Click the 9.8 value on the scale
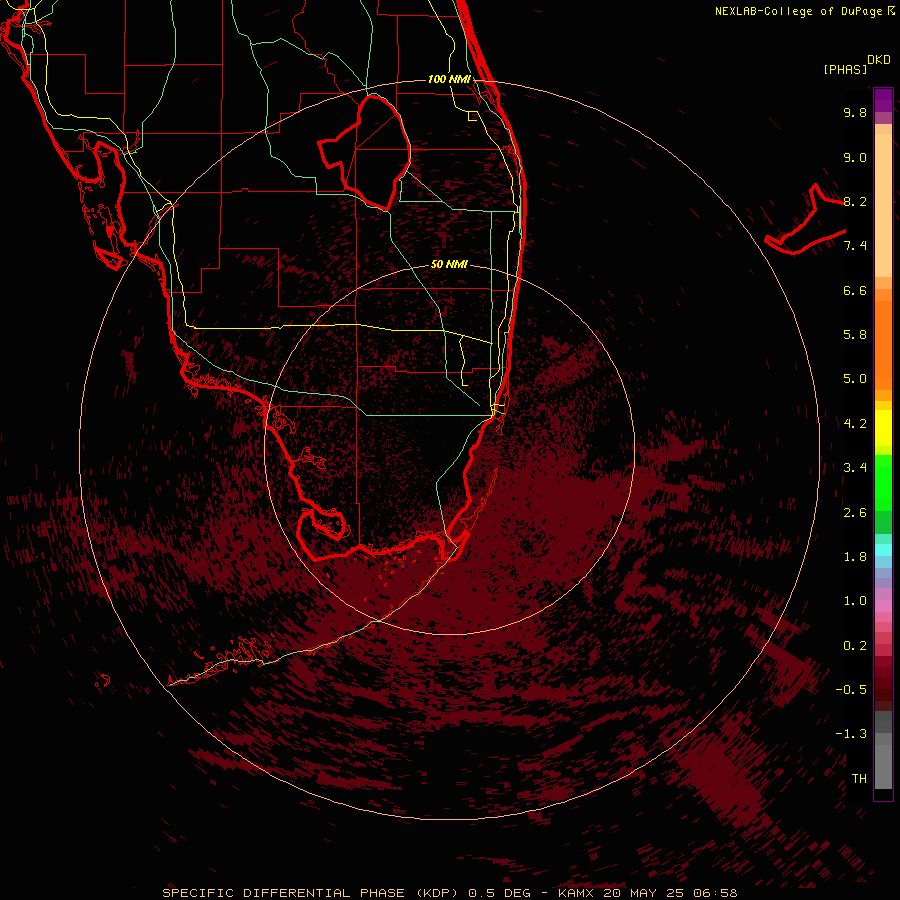Image resolution: width=900 pixels, height=900 pixels. pyautogui.click(x=855, y=112)
